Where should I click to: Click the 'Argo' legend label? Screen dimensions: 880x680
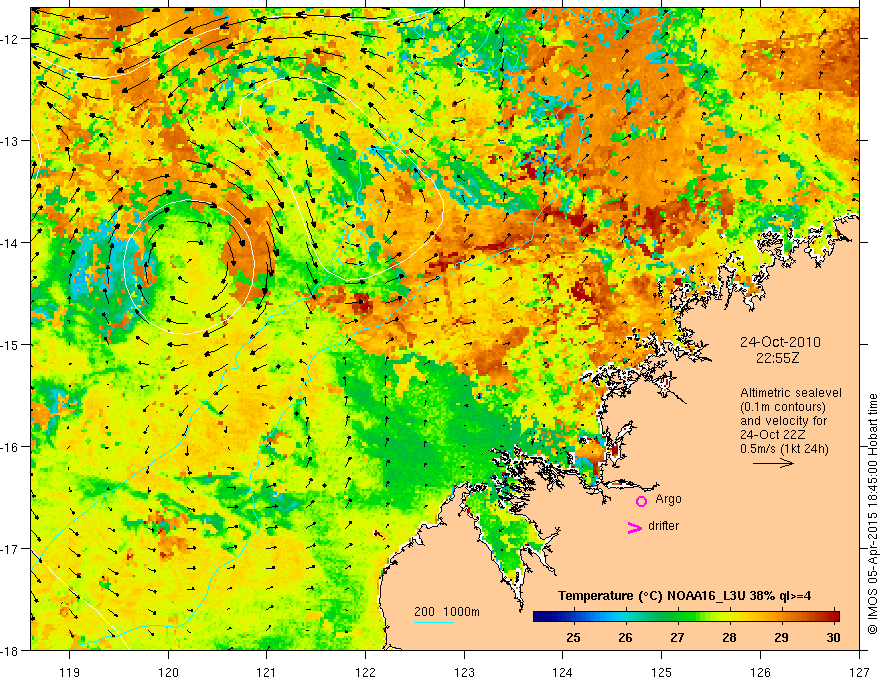[x=668, y=499]
